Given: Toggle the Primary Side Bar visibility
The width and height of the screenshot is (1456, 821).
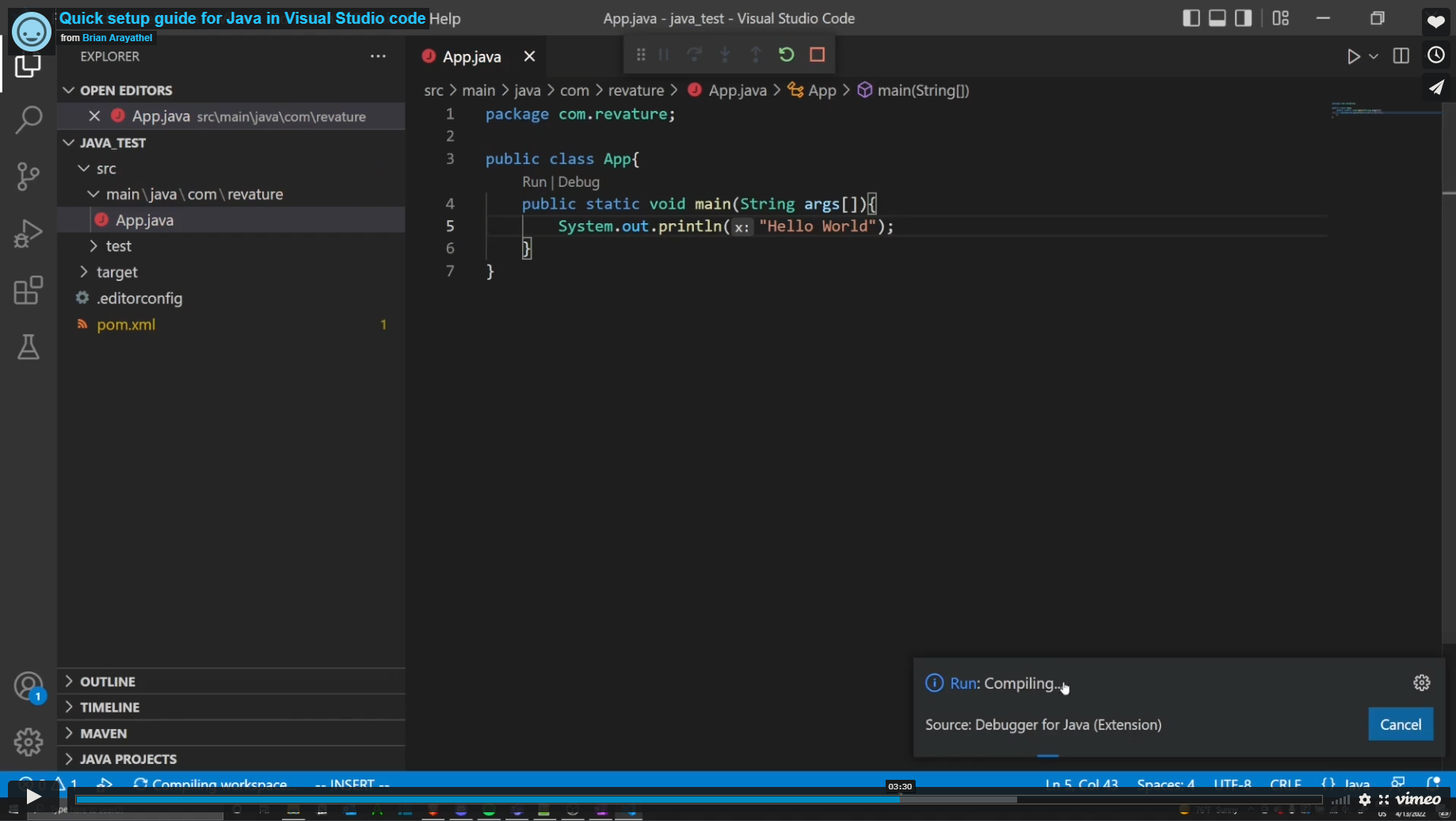Looking at the screenshot, I should (1191, 18).
